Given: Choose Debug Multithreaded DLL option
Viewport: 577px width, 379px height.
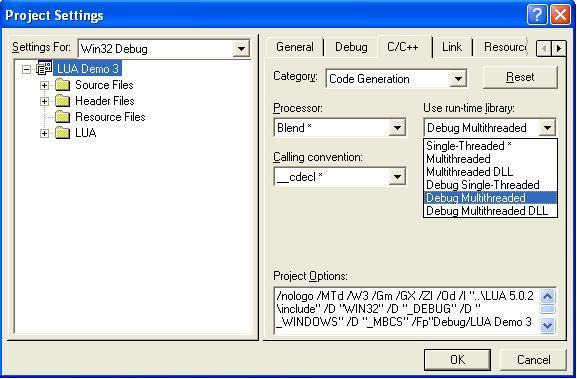Looking at the screenshot, I should (x=490, y=211).
